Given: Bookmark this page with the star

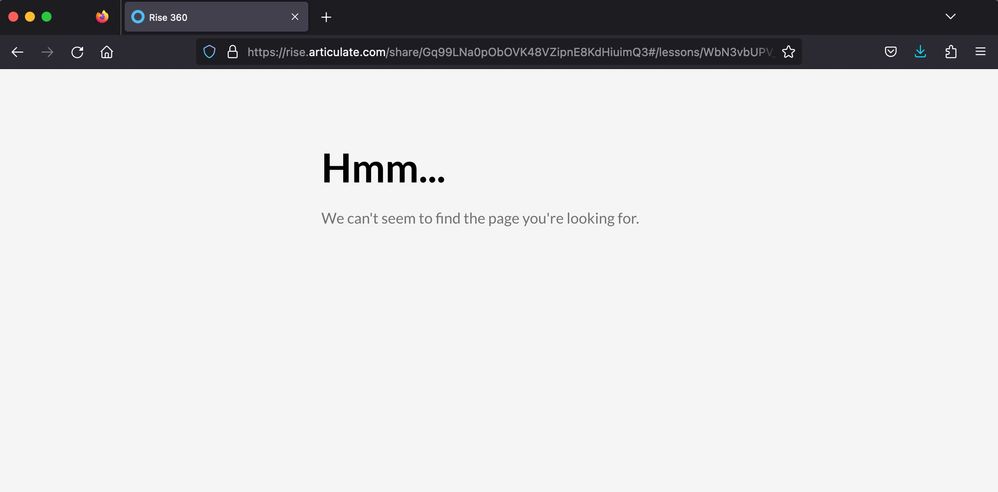Looking at the screenshot, I should 788,52.
